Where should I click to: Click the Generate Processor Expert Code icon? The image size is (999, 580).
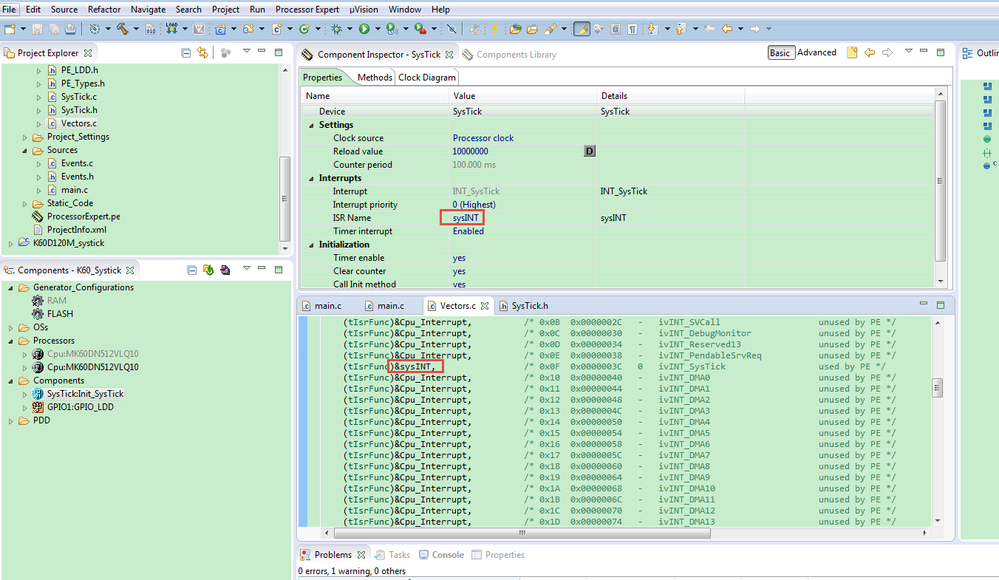point(208,270)
